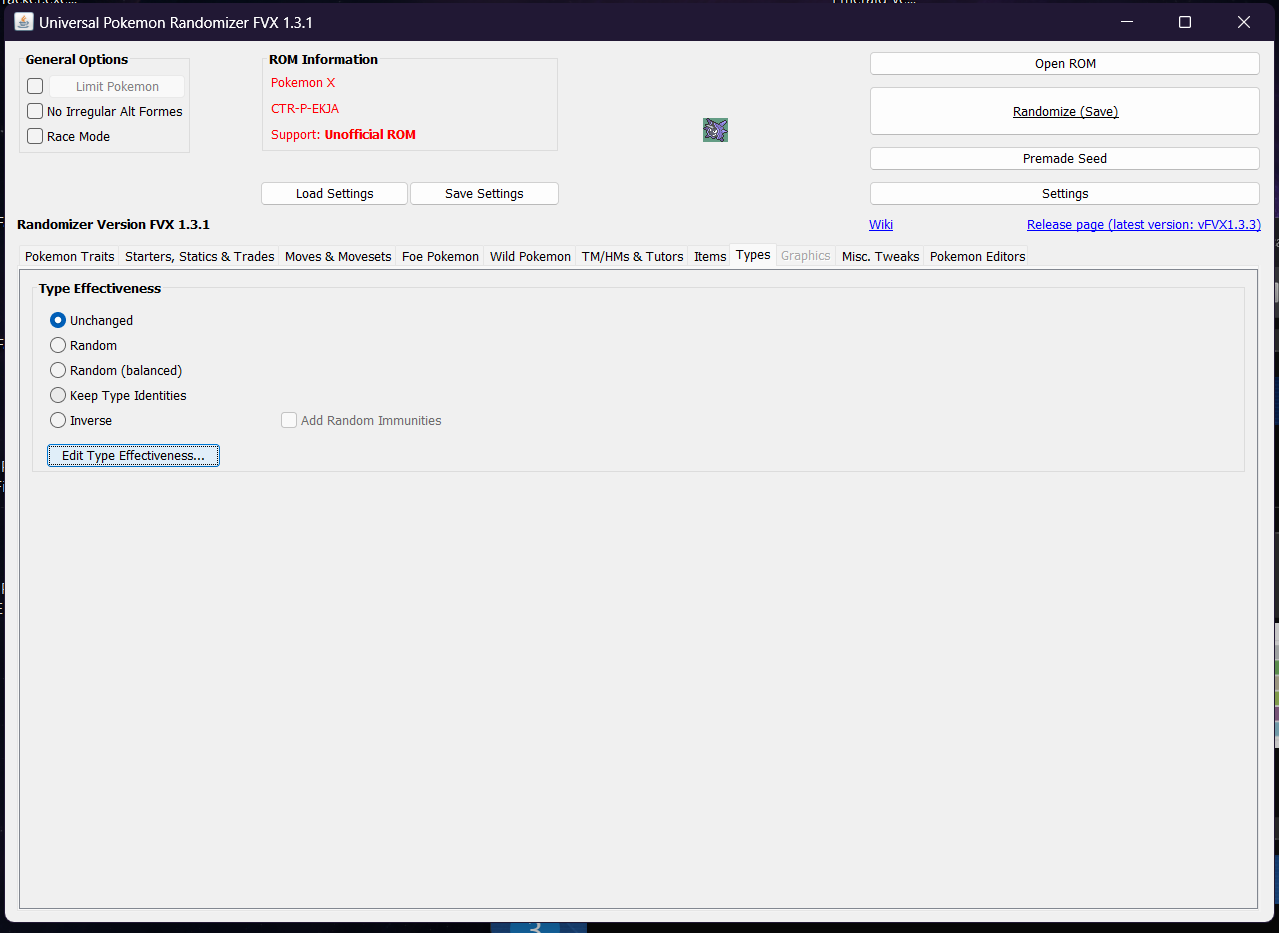
Task: Go to the Moves & Movesets tab
Action: click(338, 256)
